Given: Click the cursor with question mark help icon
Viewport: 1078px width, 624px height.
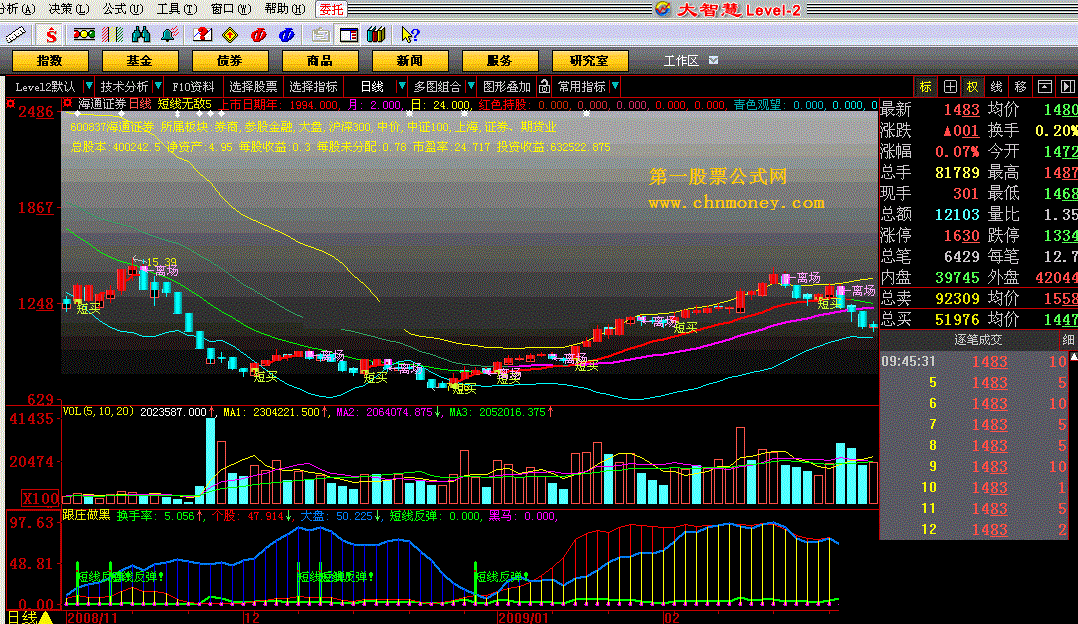Looking at the screenshot, I should 410,34.
